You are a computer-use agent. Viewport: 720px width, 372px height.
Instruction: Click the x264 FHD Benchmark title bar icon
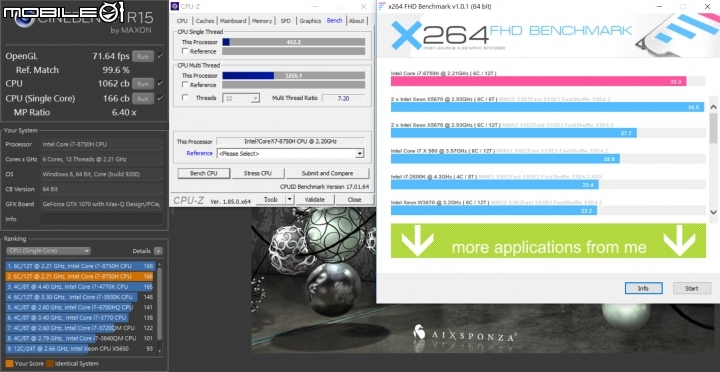(x=382, y=6)
